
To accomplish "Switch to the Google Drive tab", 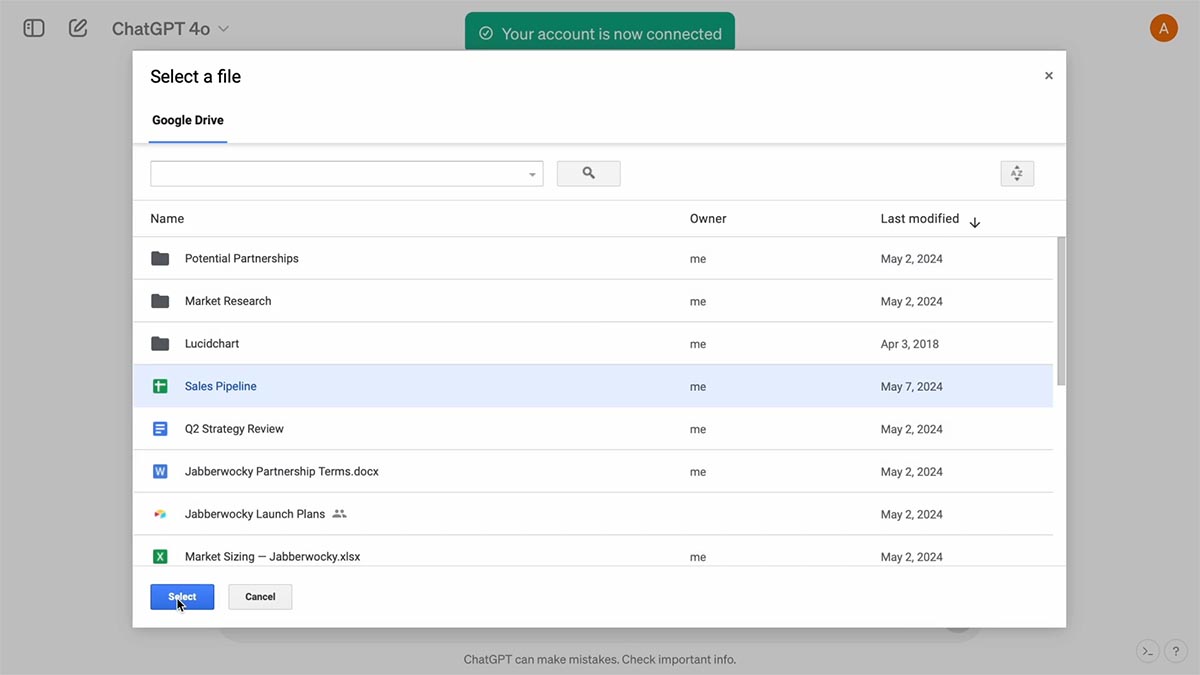I will point(188,120).
